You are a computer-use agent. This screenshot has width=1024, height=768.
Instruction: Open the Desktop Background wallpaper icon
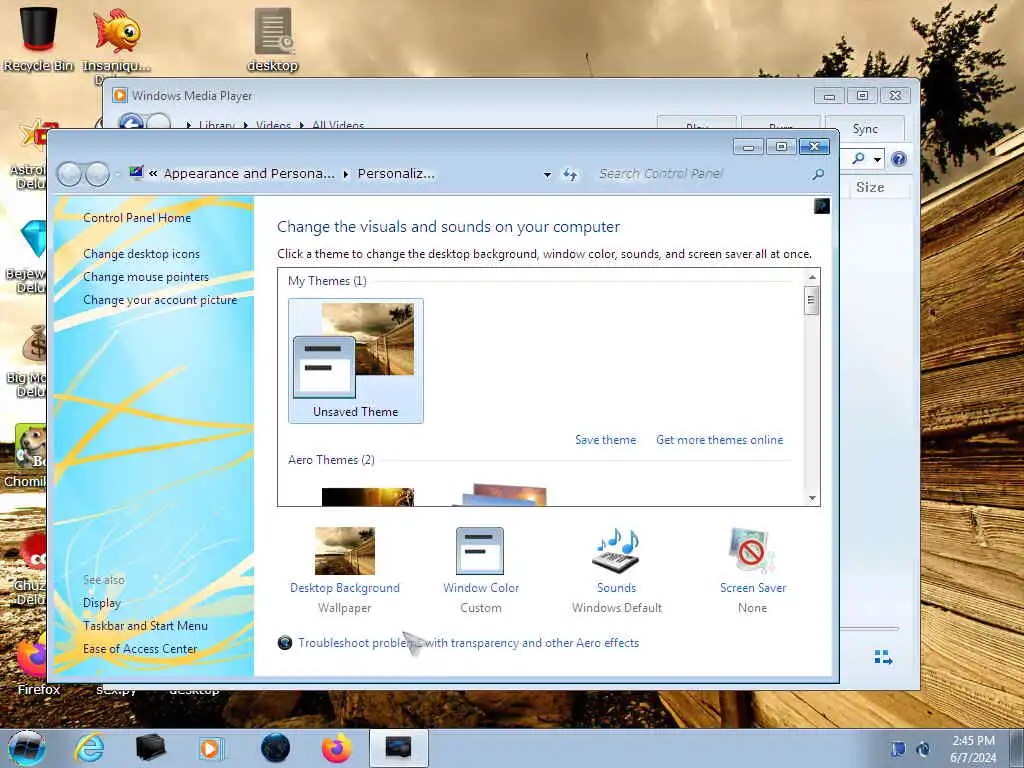pos(345,551)
